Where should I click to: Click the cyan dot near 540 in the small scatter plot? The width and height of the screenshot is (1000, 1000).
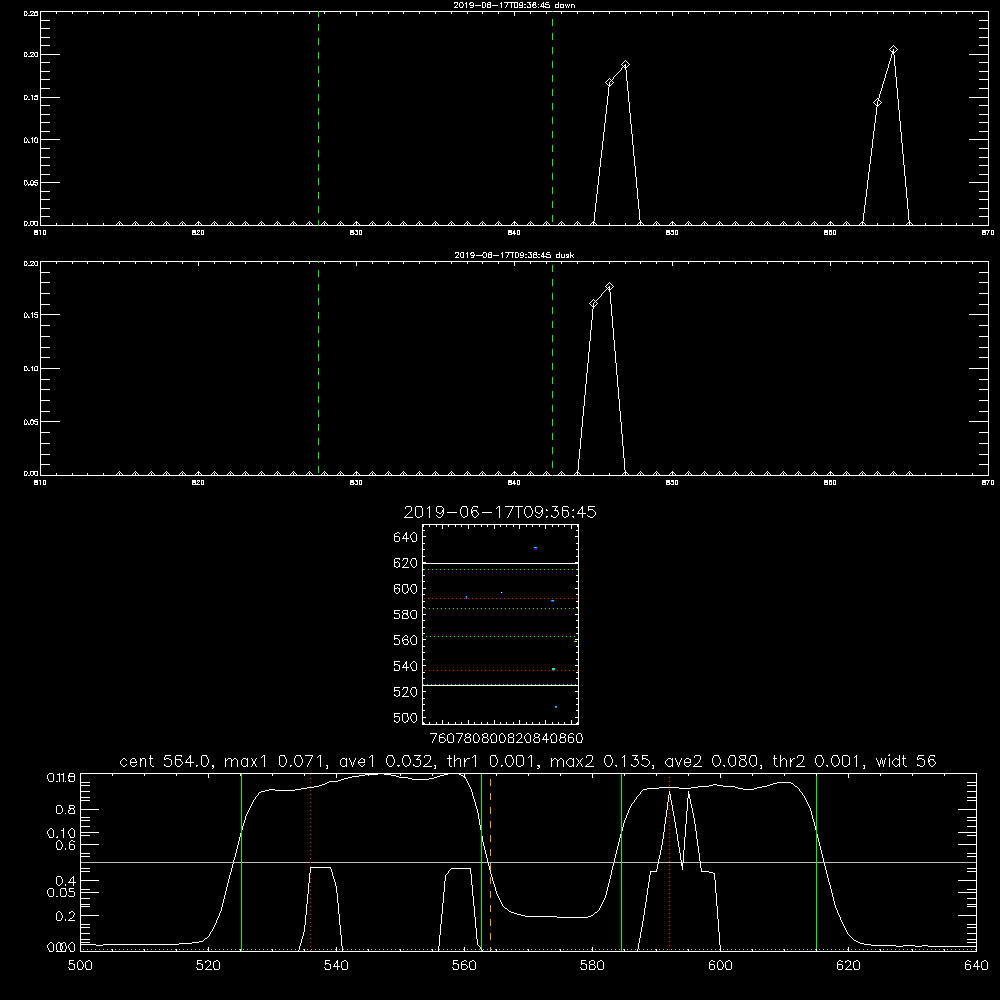click(x=554, y=669)
